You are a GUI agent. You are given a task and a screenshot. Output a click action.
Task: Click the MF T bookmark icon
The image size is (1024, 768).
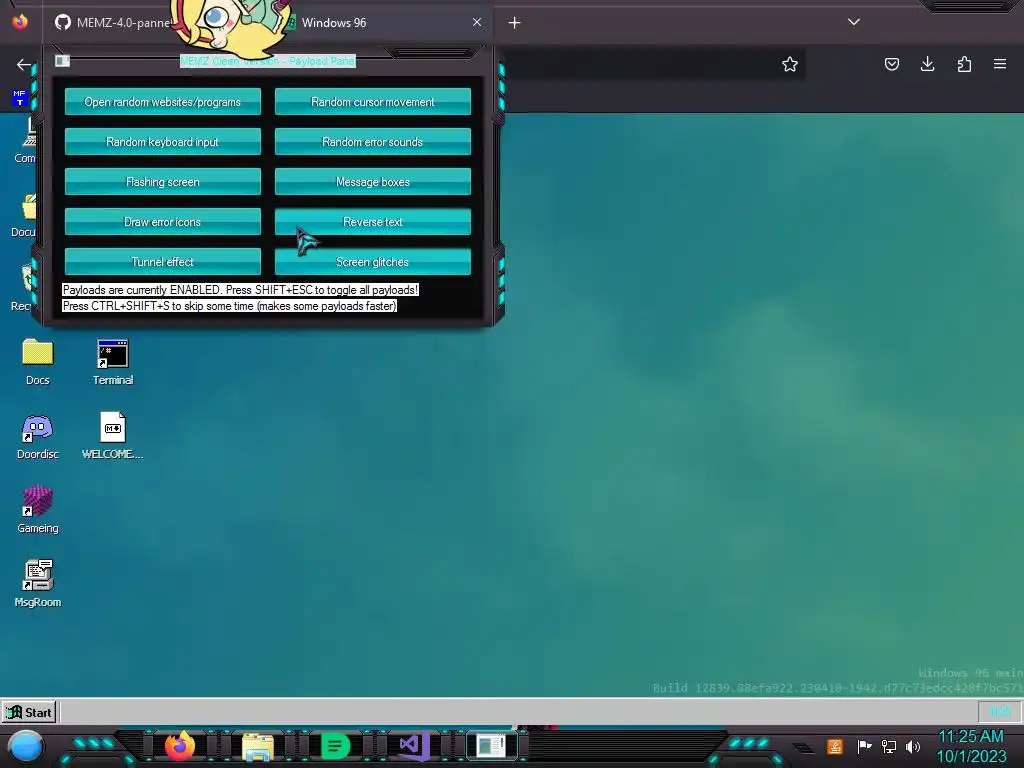click(x=20, y=97)
